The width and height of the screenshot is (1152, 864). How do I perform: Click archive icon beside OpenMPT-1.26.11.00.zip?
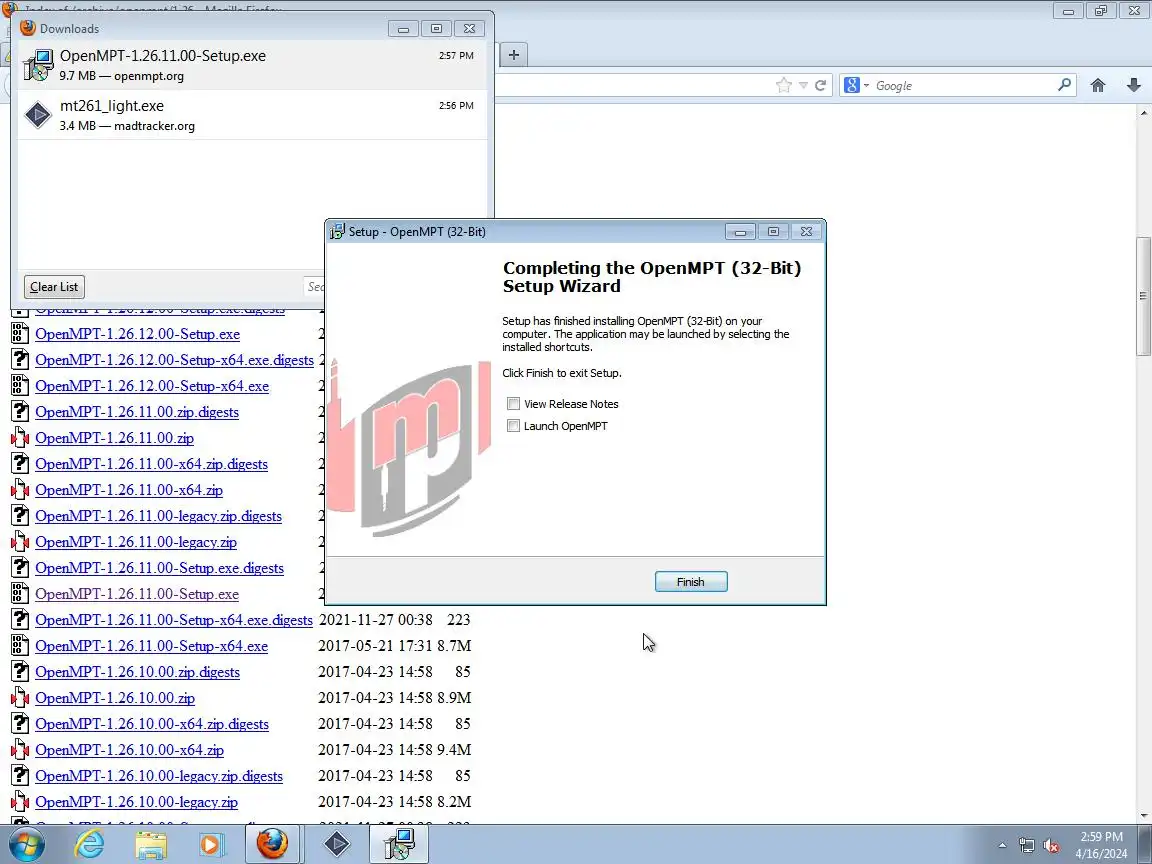(20, 438)
